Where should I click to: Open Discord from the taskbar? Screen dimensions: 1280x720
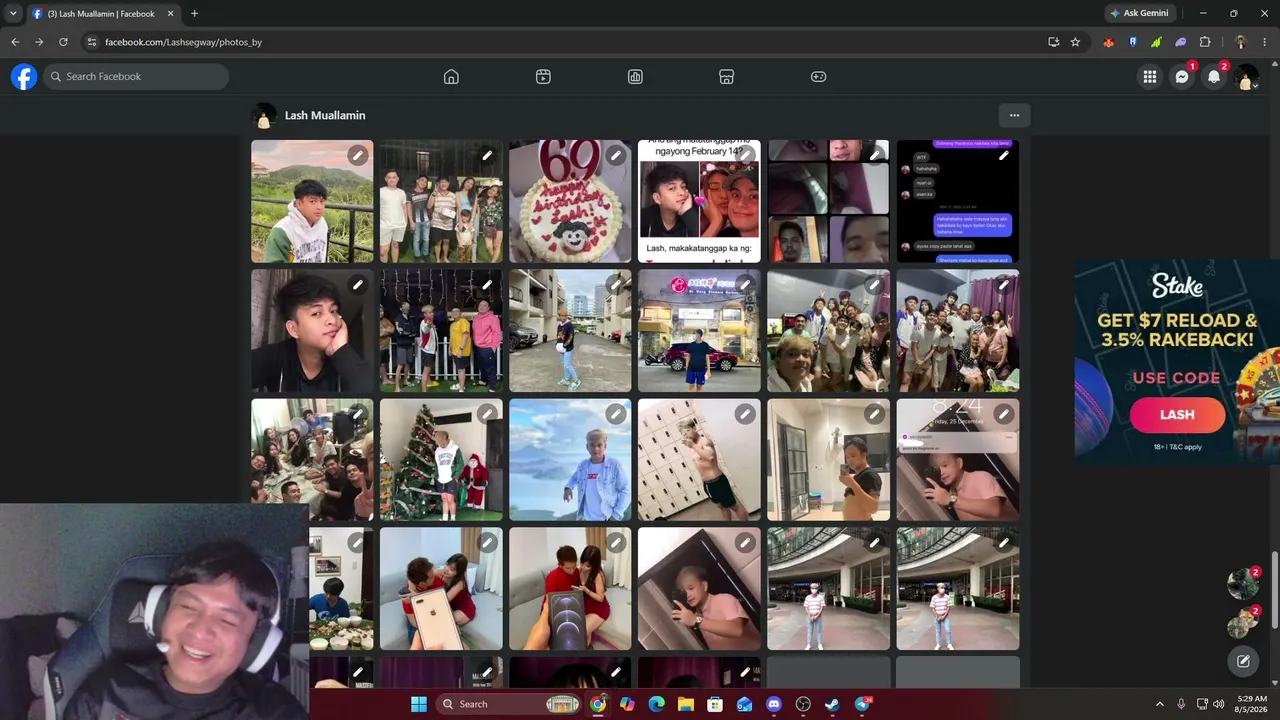pos(774,704)
